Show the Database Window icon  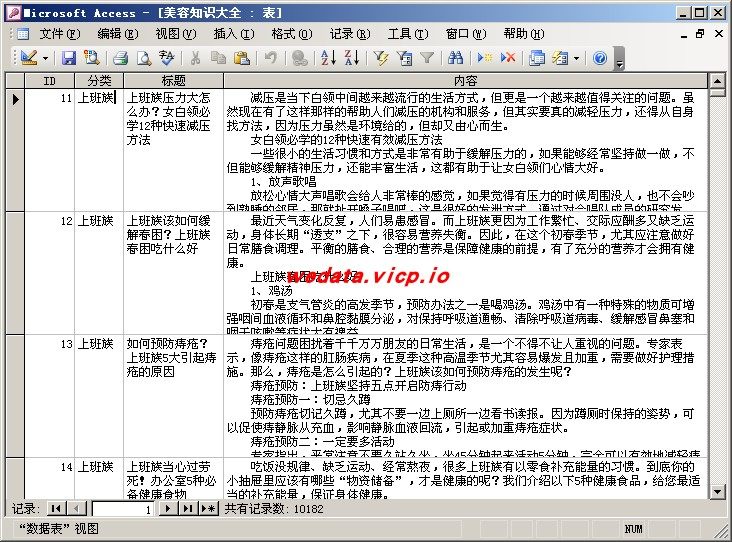[537, 58]
